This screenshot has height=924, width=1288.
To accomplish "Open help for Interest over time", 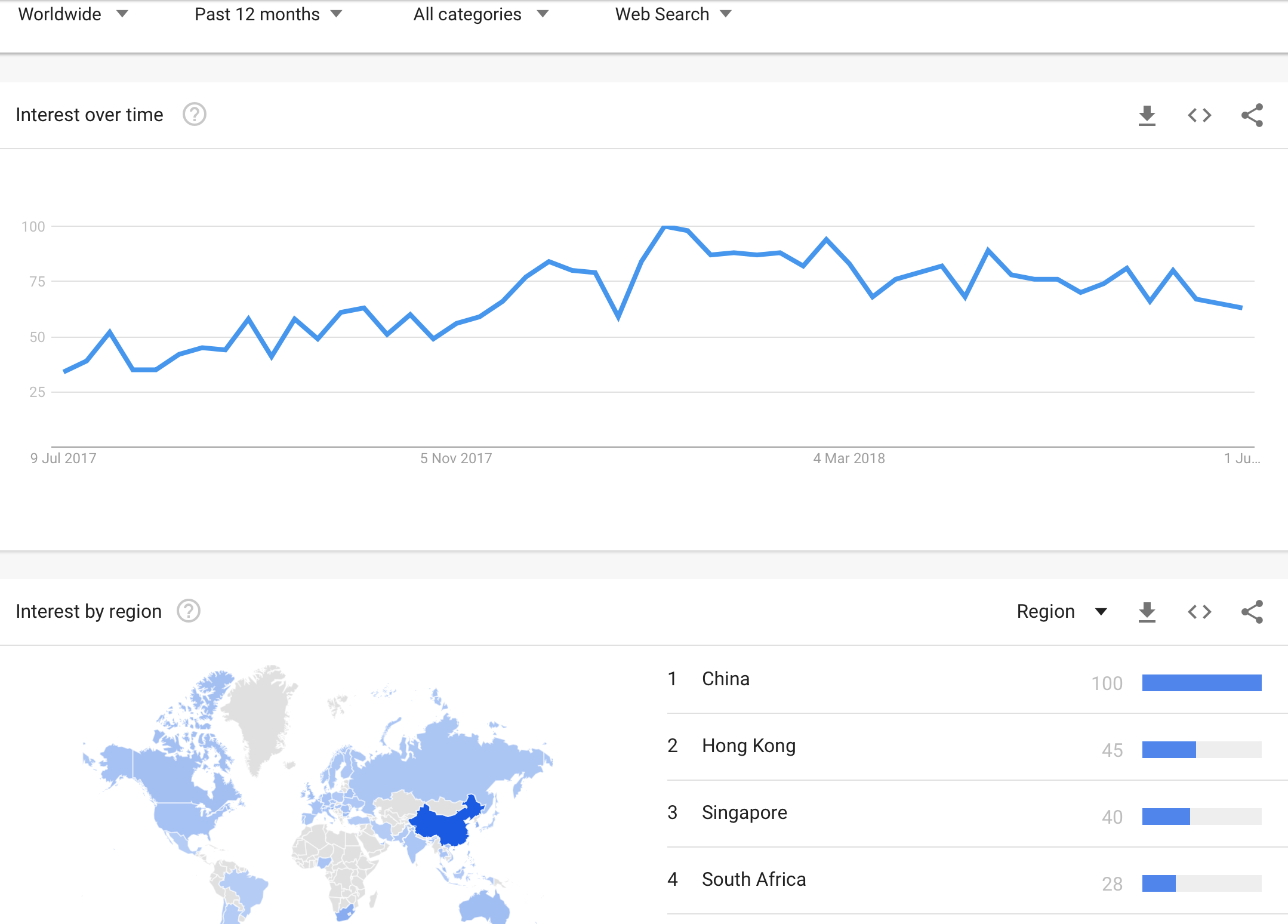I will pos(194,115).
